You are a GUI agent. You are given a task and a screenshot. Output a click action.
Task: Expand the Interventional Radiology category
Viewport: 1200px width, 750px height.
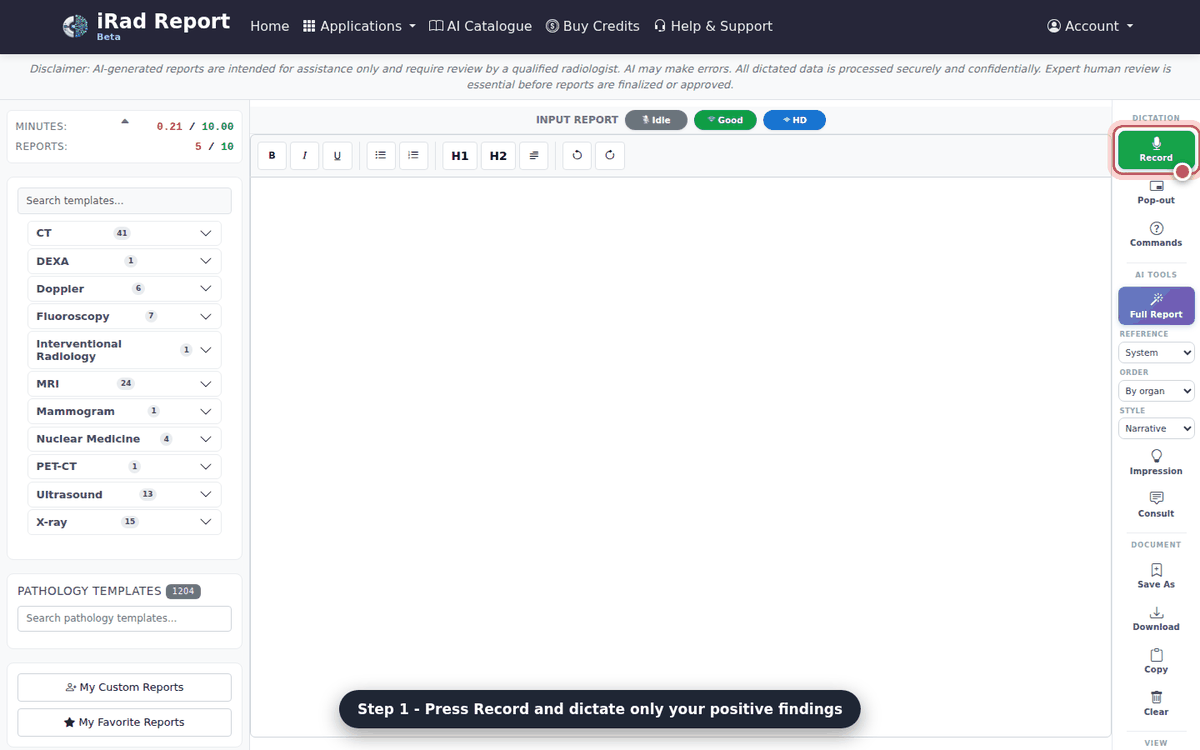(124, 350)
